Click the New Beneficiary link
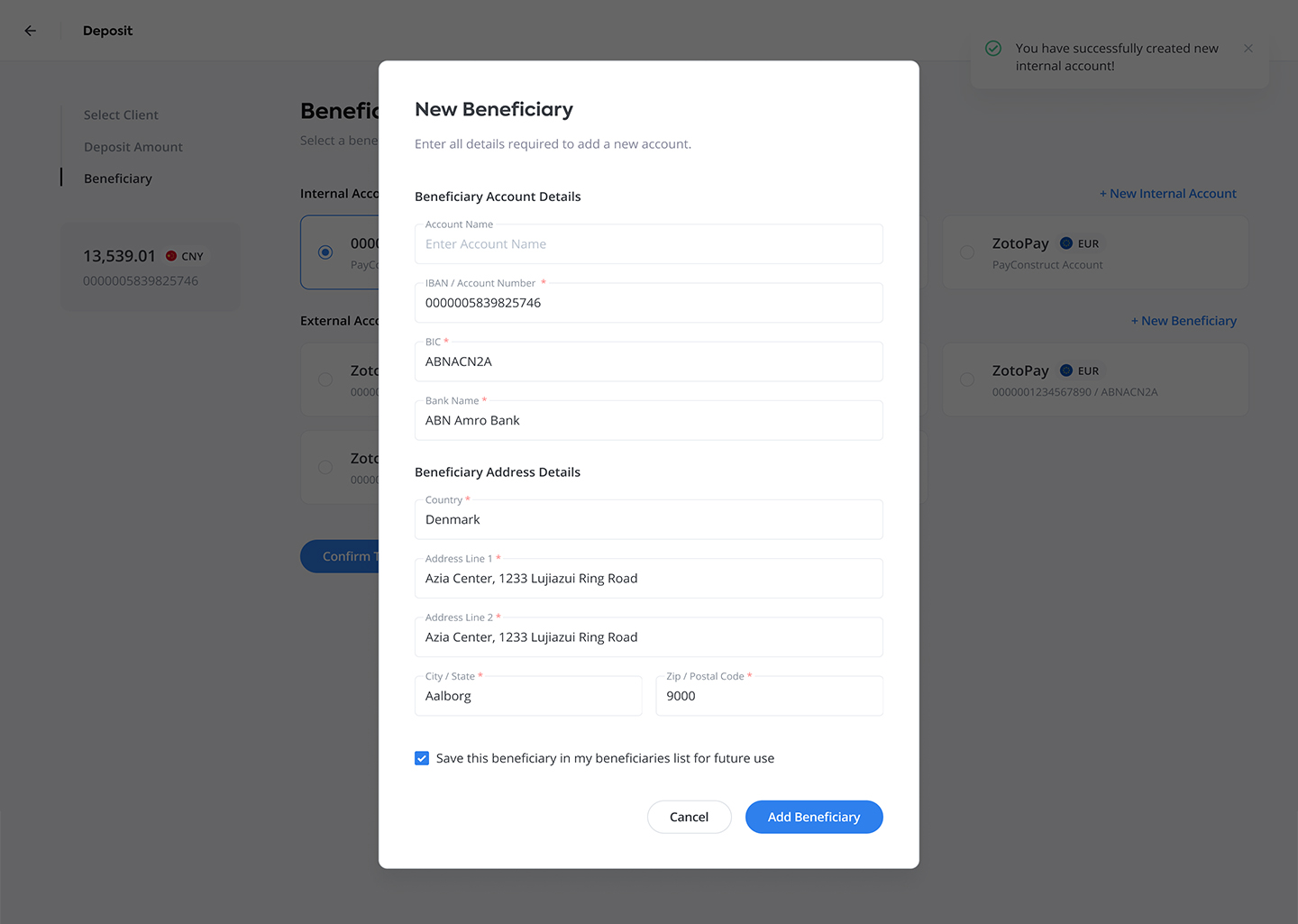 pyautogui.click(x=1184, y=321)
